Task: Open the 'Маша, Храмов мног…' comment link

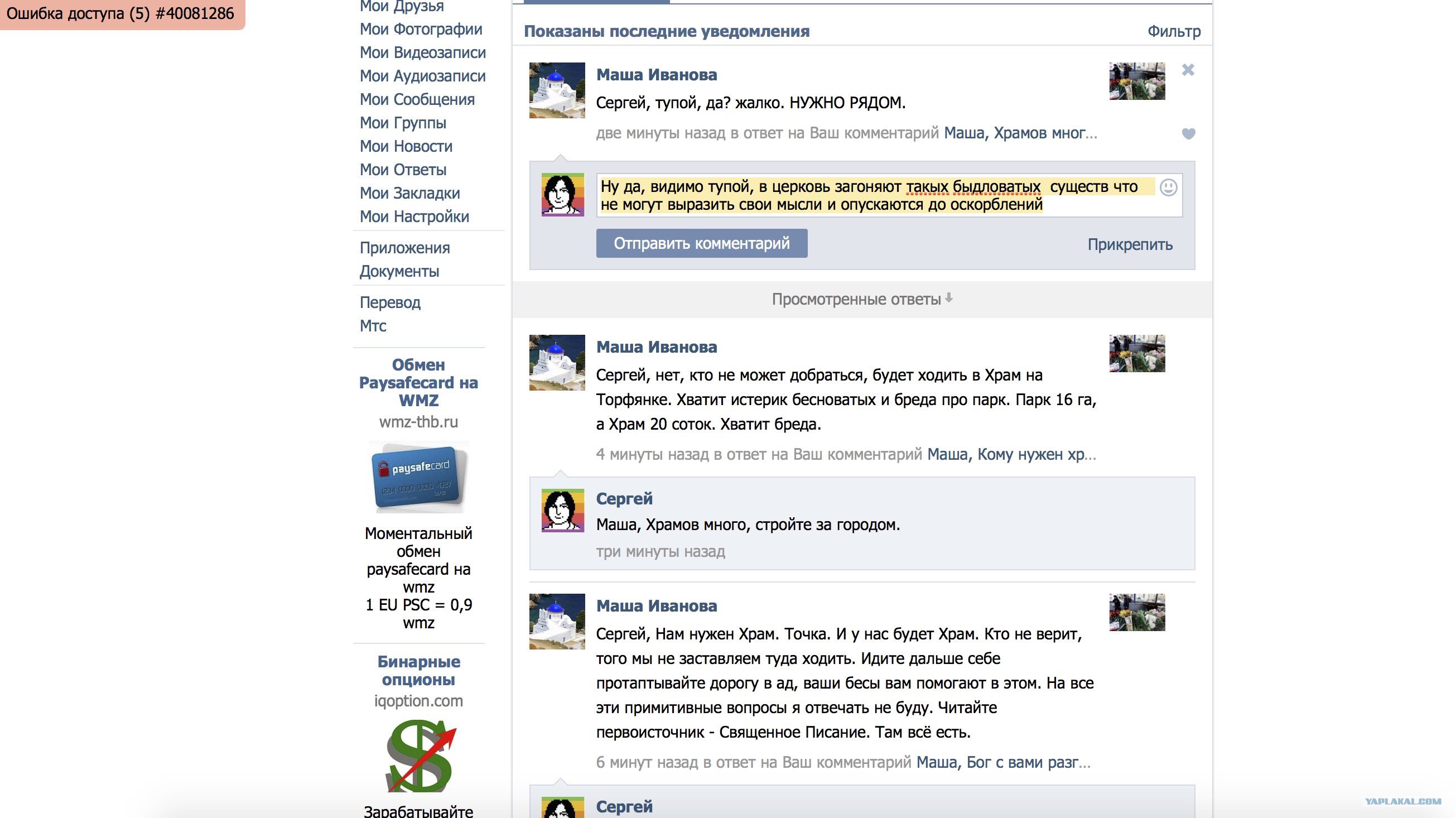Action: pyautogui.click(x=1020, y=133)
